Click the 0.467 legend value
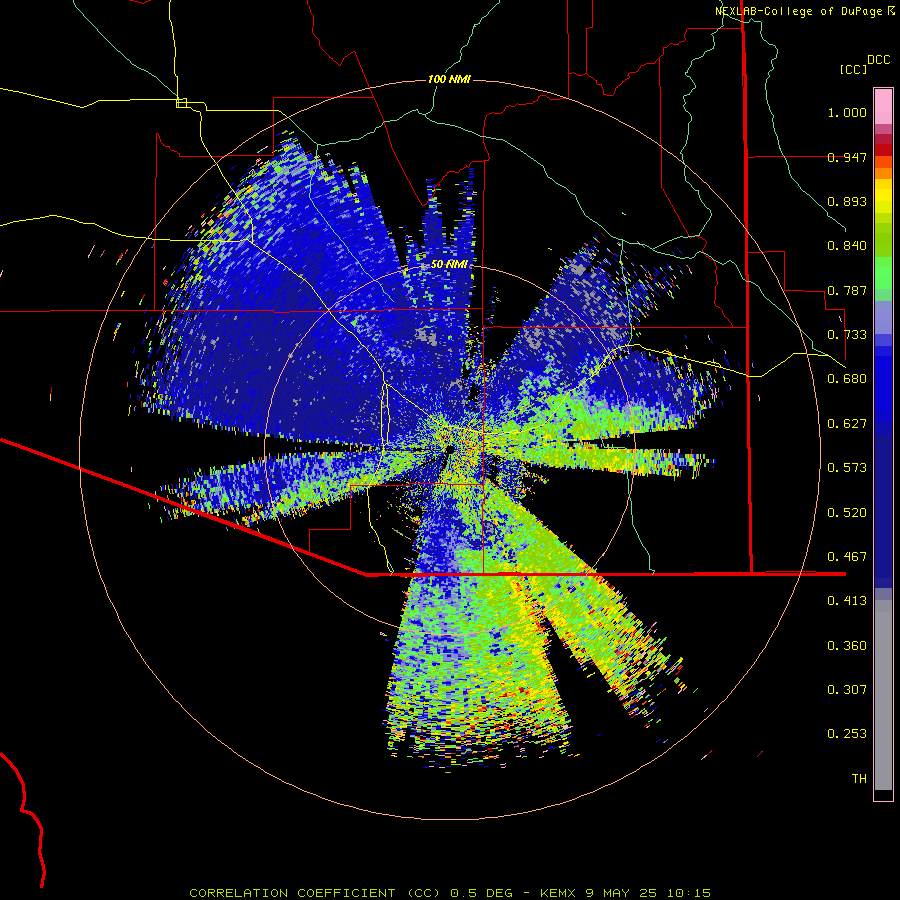Image resolution: width=900 pixels, height=900 pixels. tap(847, 557)
